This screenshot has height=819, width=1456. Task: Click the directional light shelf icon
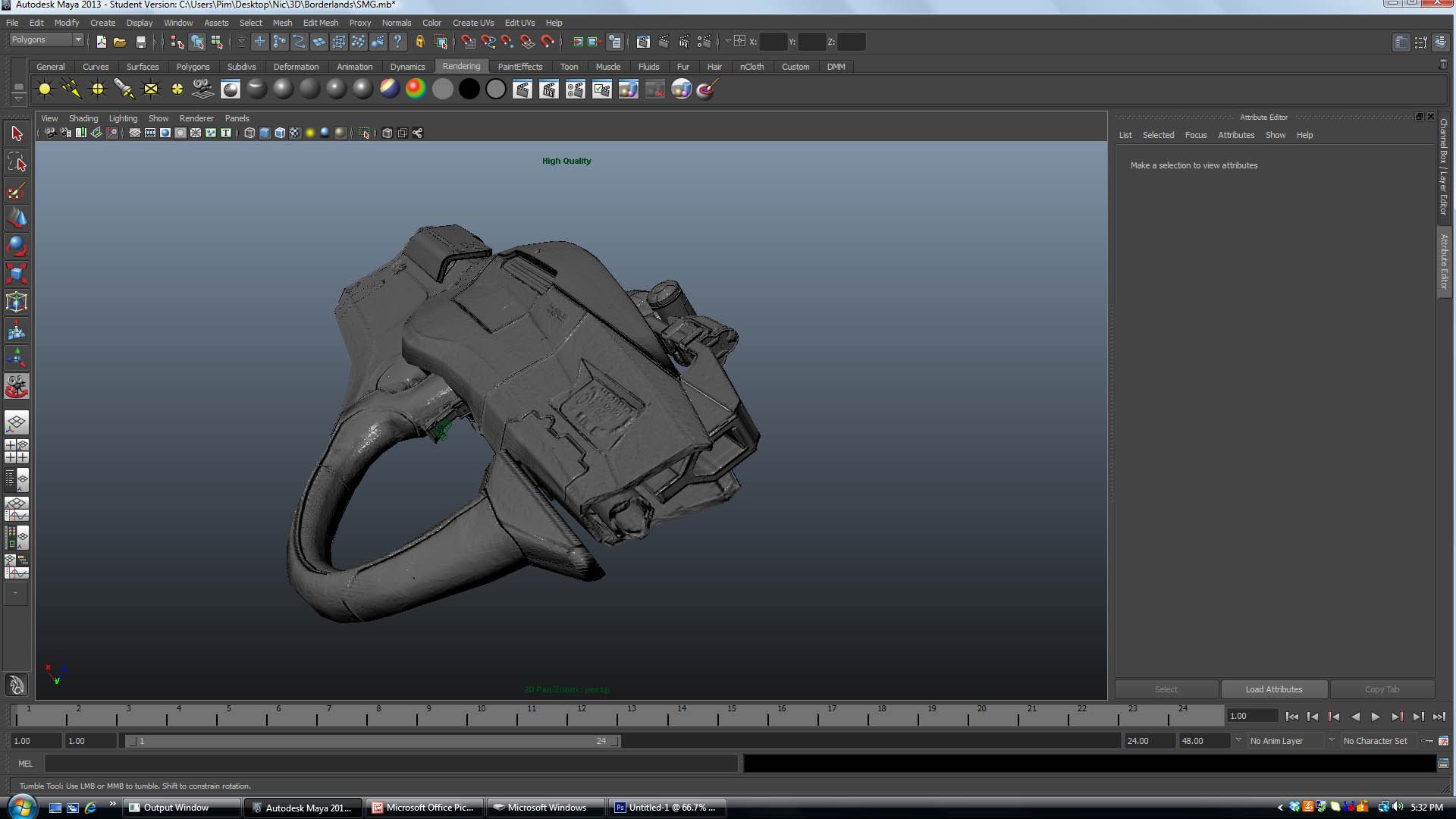[x=71, y=89]
